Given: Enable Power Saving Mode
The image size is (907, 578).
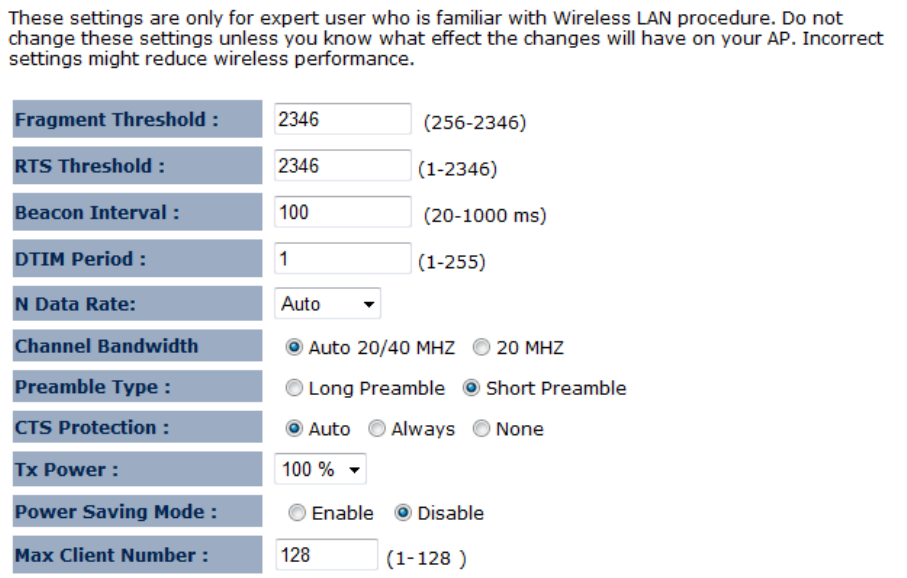Looking at the screenshot, I should coord(297,513).
